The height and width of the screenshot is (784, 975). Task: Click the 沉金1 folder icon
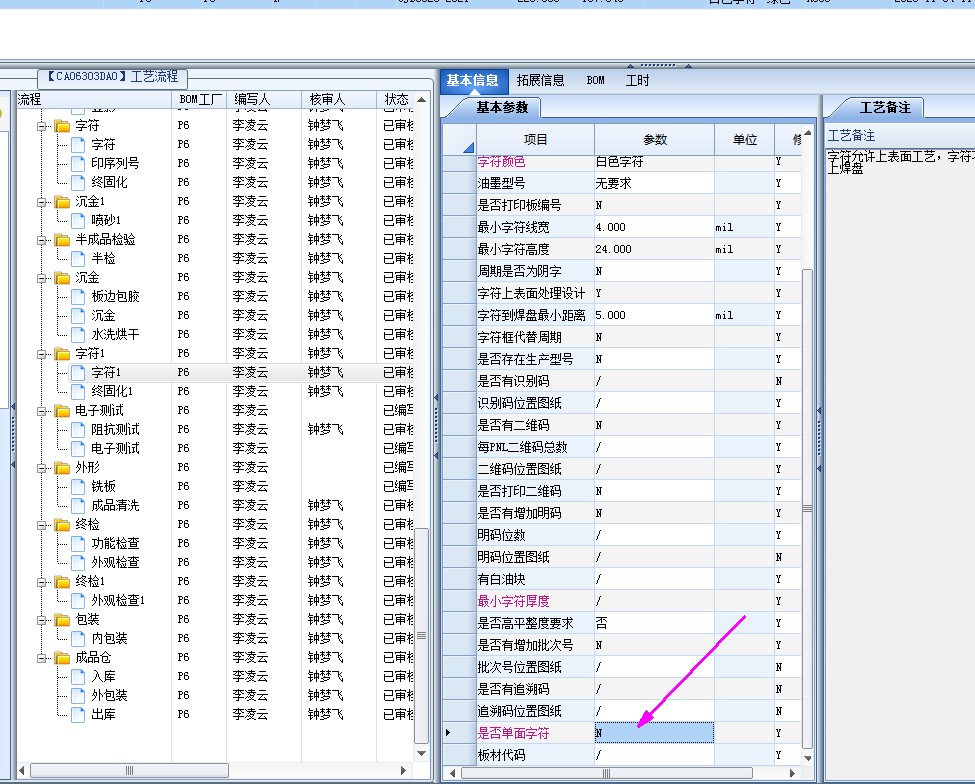coord(62,201)
